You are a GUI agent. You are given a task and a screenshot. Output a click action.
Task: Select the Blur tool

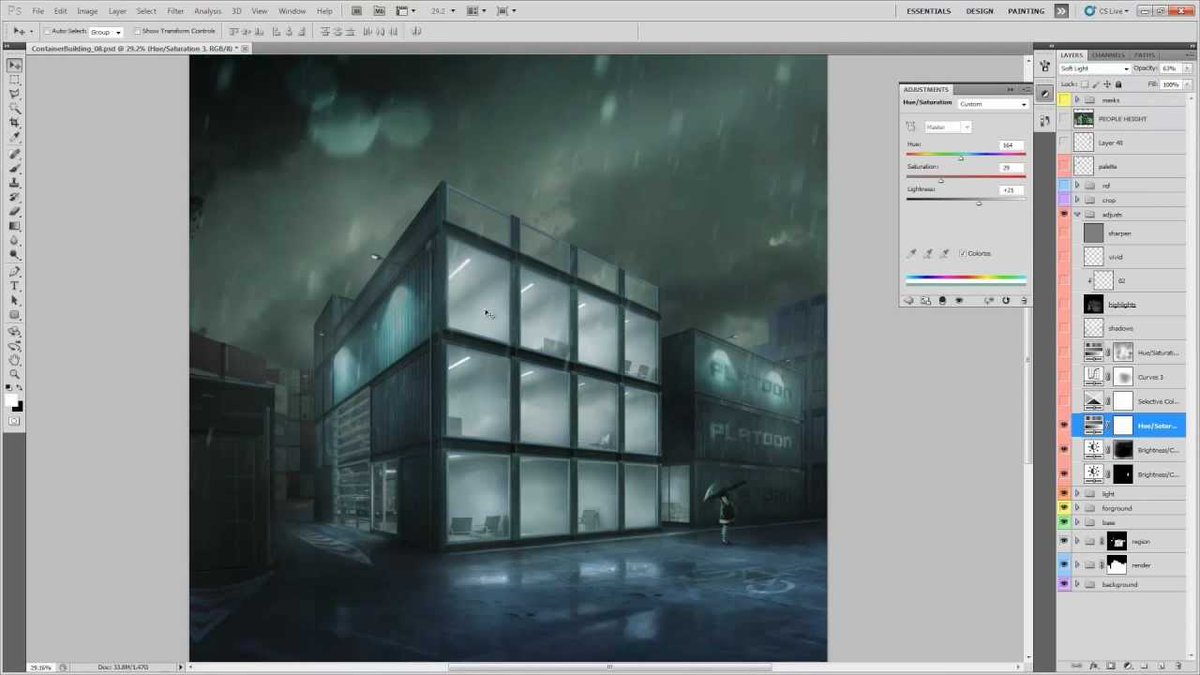(x=15, y=240)
